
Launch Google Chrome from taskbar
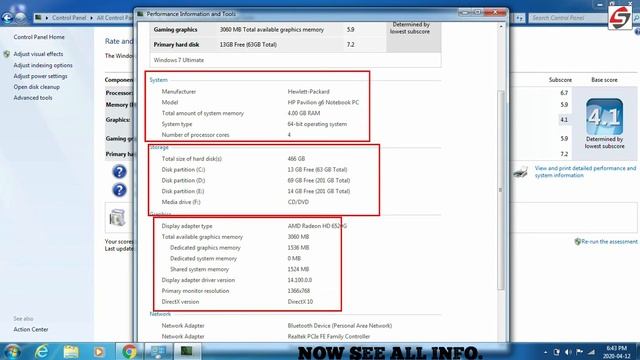[x=129, y=351]
